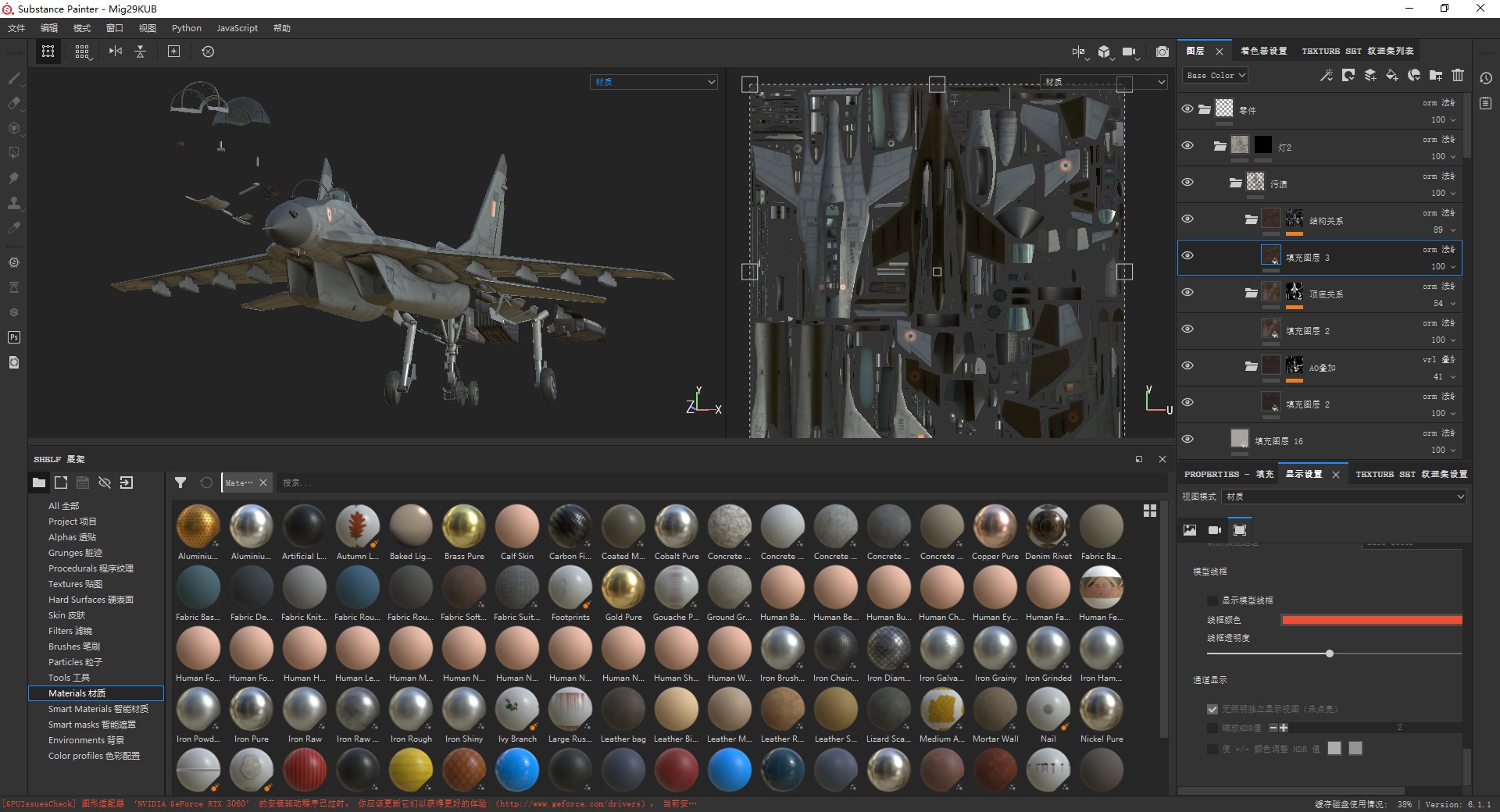
Task: Open the 文件 menu
Action: click(x=16, y=28)
